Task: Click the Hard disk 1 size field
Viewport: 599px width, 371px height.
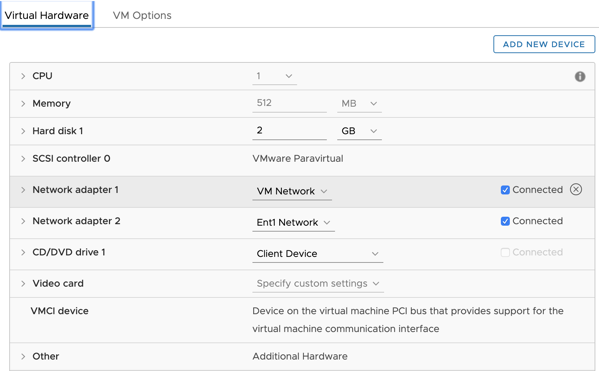Action: click(289, 131)
